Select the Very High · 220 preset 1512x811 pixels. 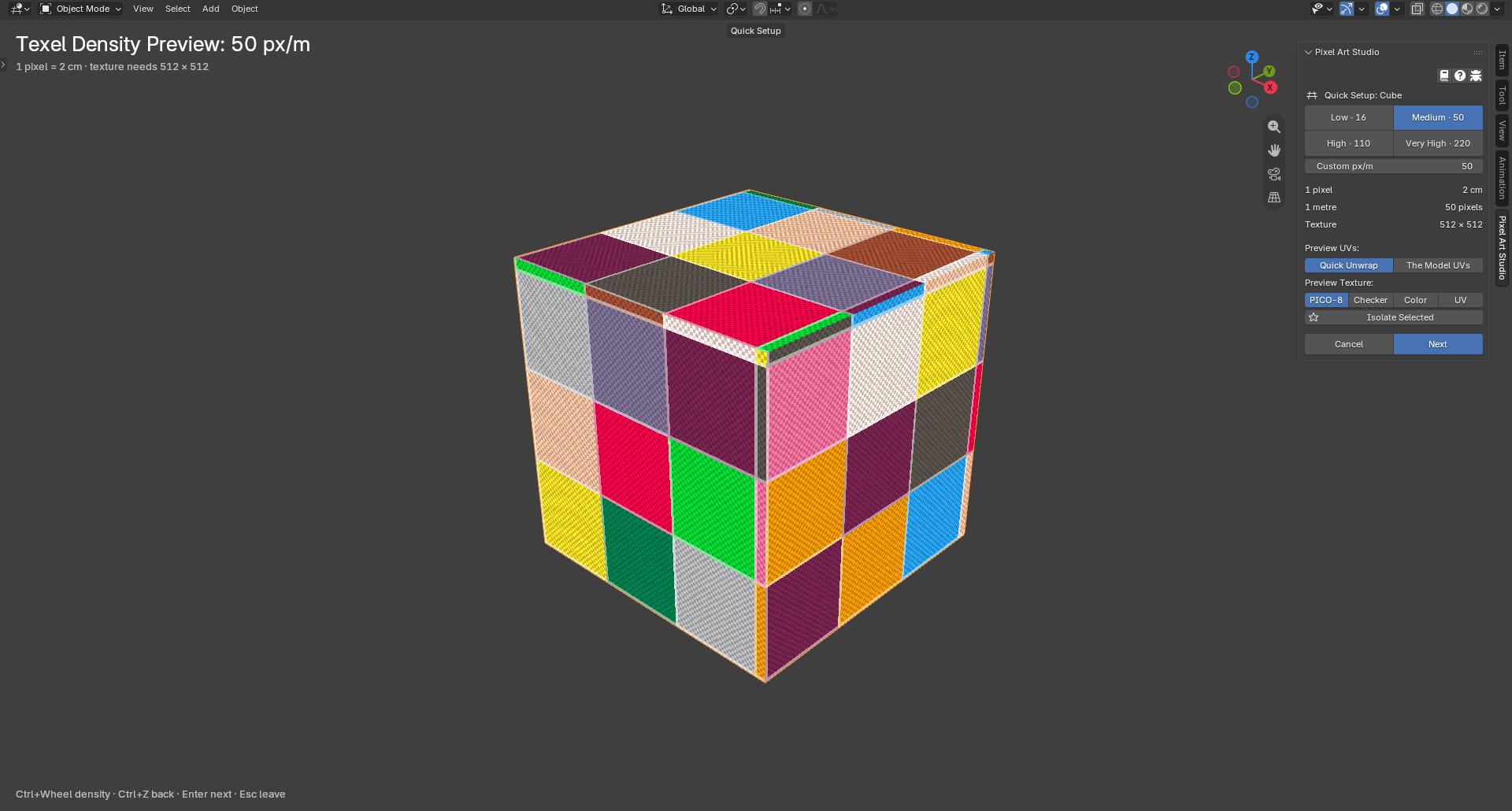(x=1438, y=143)
